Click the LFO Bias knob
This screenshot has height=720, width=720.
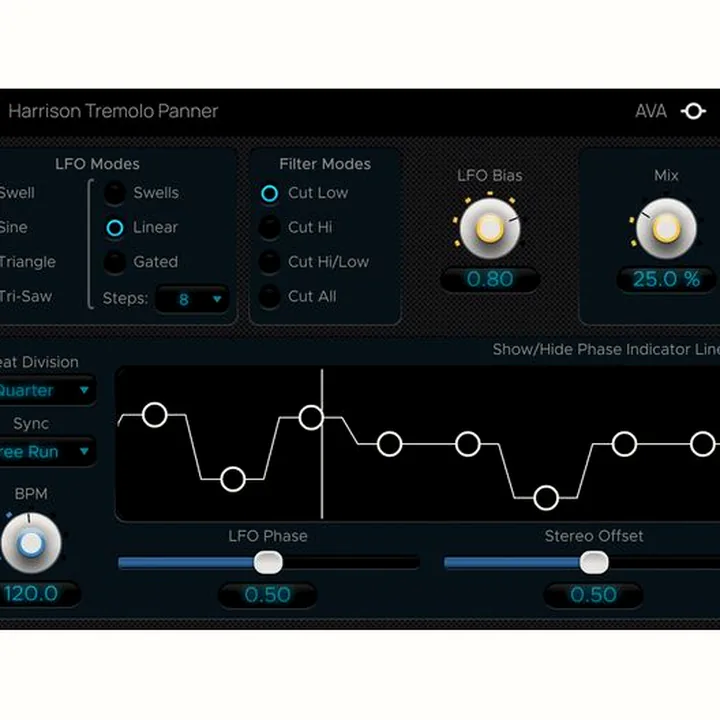(x=489, y=228)
